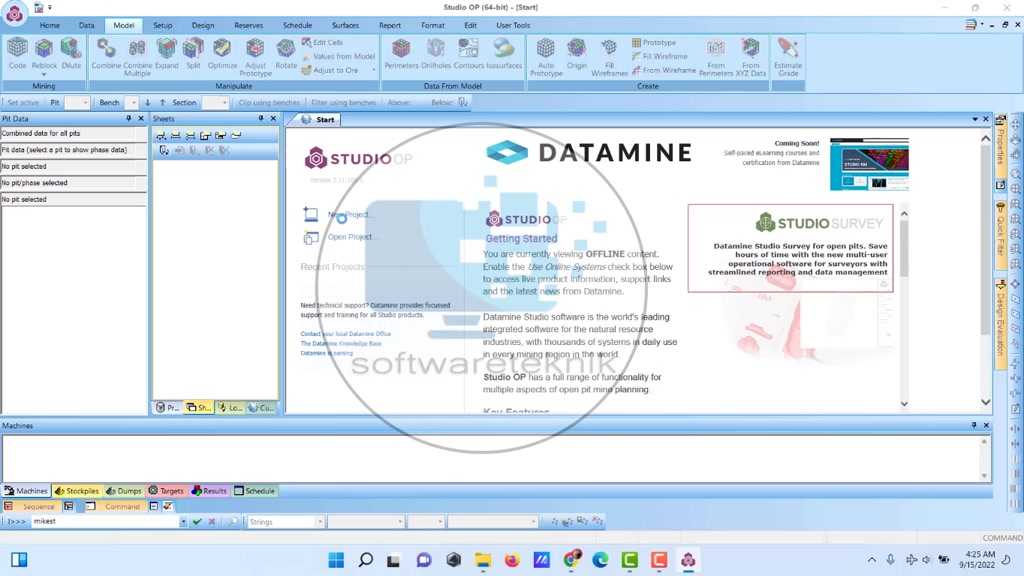The image size is (1024, 576).
Task: Open the Fill Wireframes tool
Action: tap(609, 57)
